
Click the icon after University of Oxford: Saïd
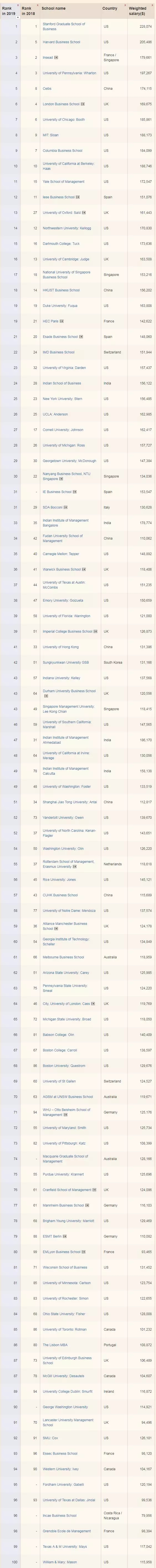83,213
